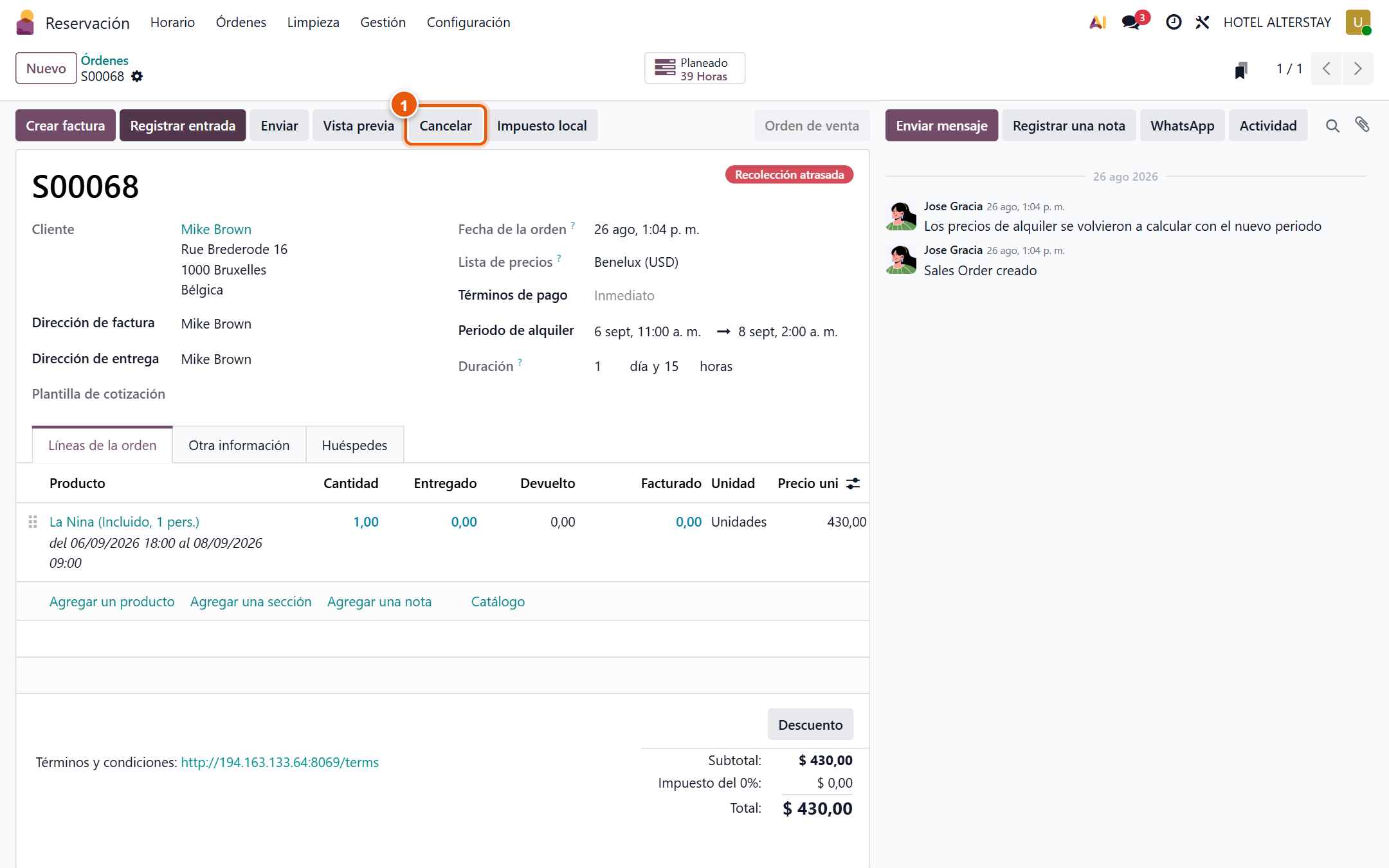The width and height of the screenshot is (1389, 868).
Task: Open the Catálogo link
Action: point(498,602)
